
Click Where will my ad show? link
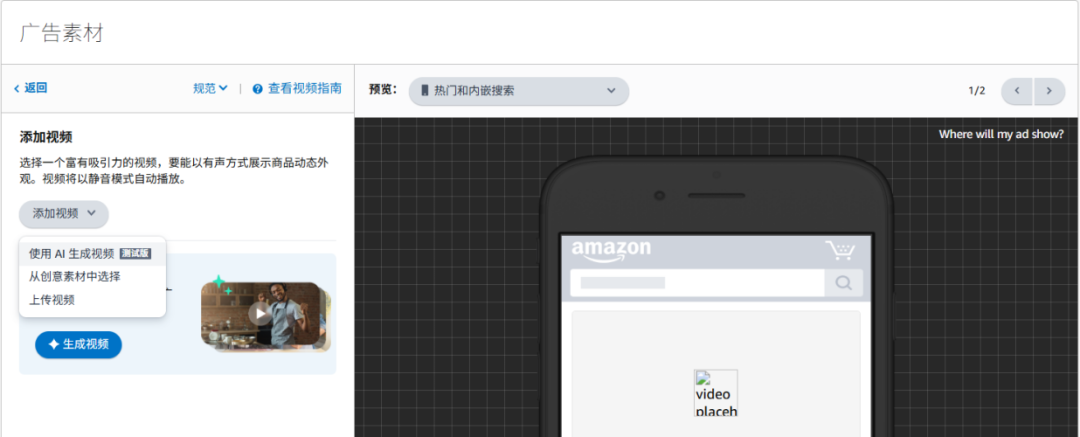(x=1001, y=134)
